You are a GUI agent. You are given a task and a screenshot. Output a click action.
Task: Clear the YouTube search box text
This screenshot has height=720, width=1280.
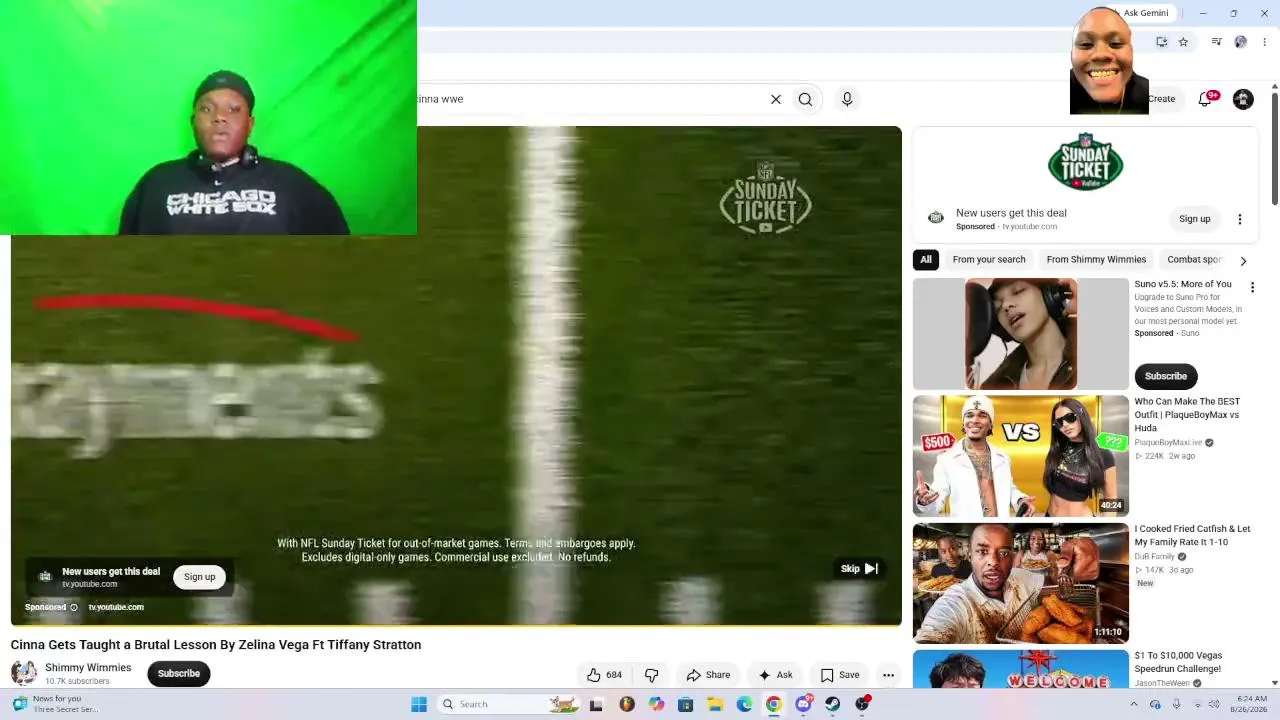point(775,99)
